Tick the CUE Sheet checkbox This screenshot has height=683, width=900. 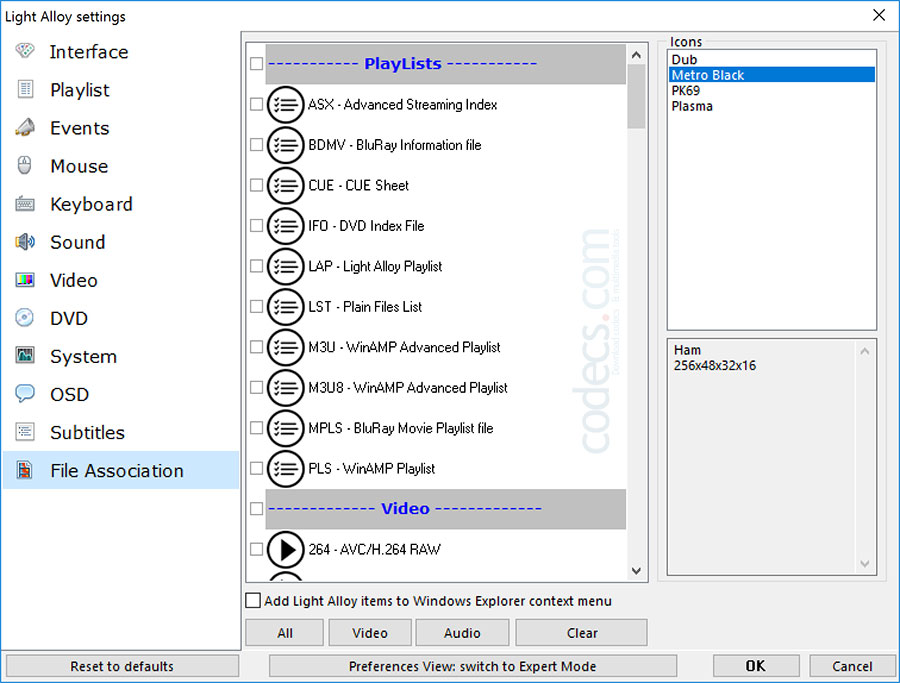[257, 185]
